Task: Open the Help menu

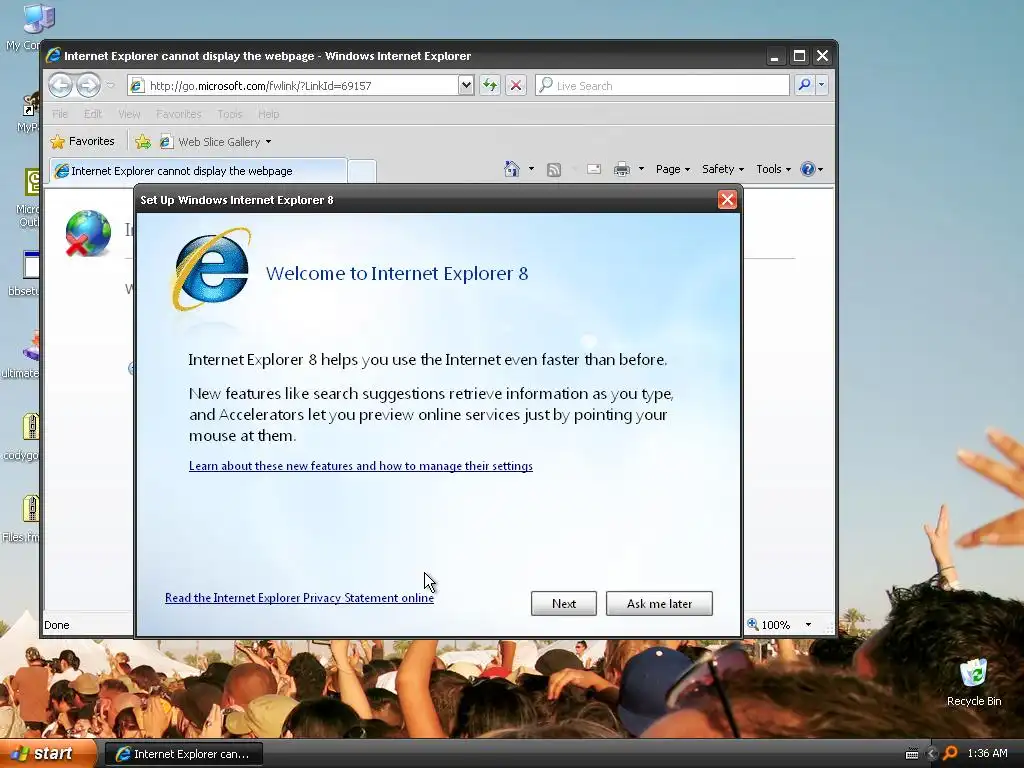Action: pos(268,114)
